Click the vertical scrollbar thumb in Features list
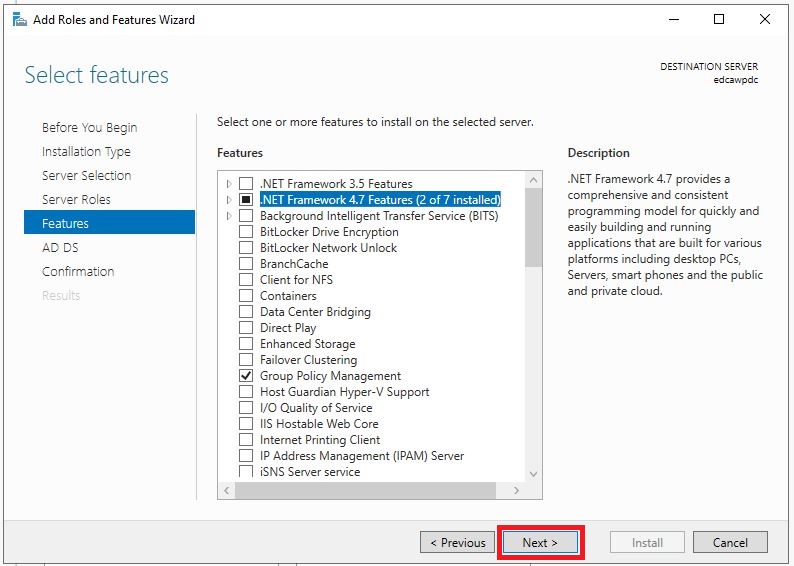 point(533,227)
